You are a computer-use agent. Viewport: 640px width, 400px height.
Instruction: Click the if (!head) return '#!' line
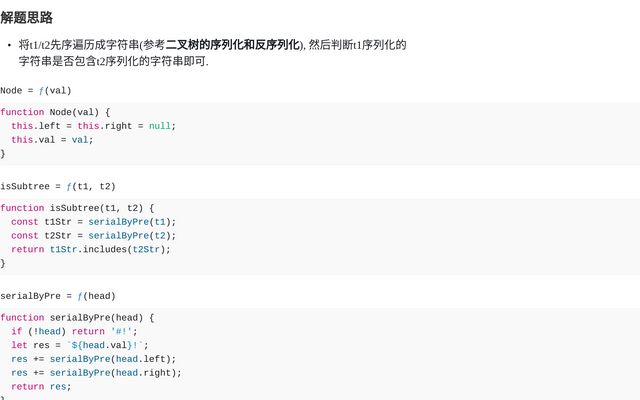coord(74,332)
